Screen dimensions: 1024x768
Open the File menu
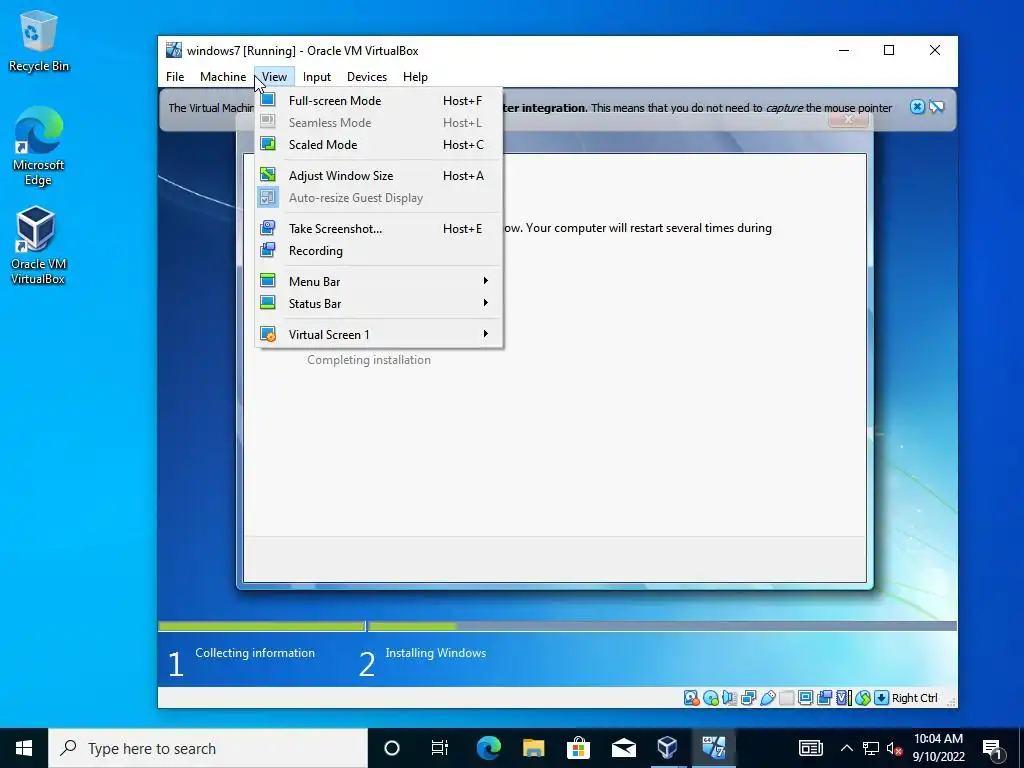pos(175,76)
